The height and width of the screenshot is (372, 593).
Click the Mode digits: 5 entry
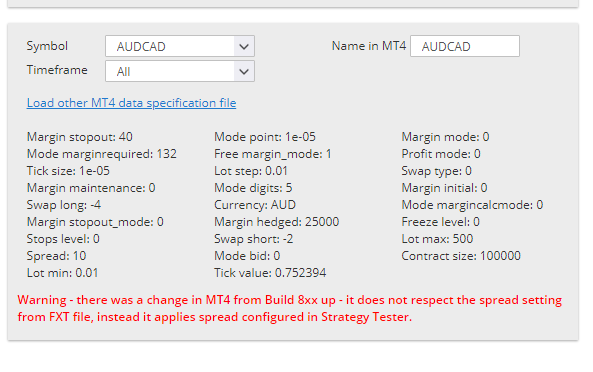(253, 188)
